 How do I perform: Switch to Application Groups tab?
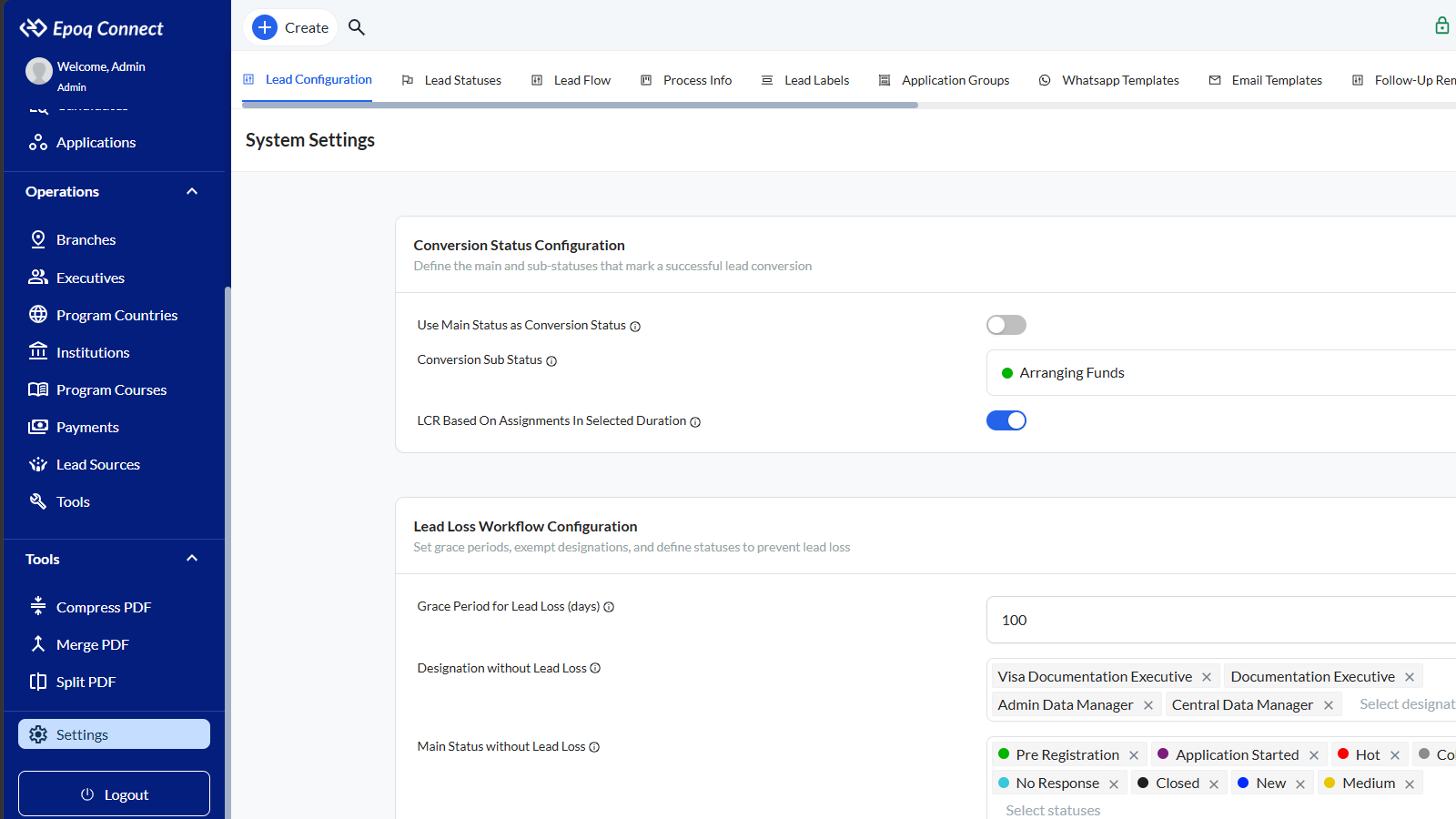pos(944,80)
